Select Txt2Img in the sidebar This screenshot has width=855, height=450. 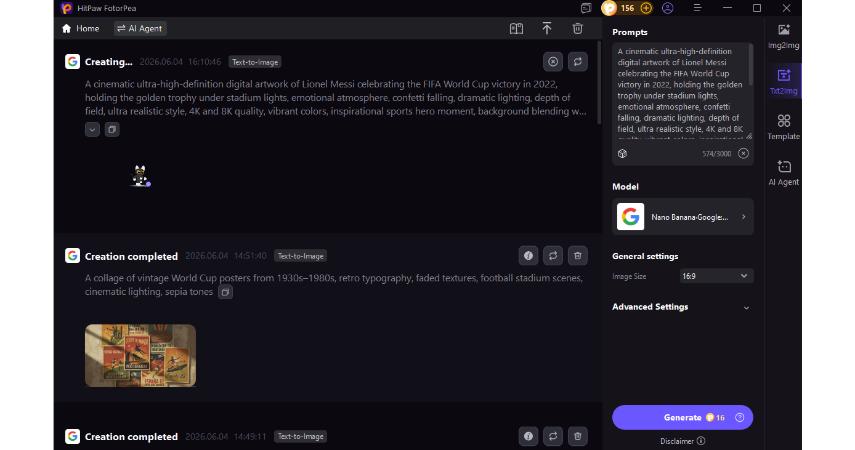(784, 82)
